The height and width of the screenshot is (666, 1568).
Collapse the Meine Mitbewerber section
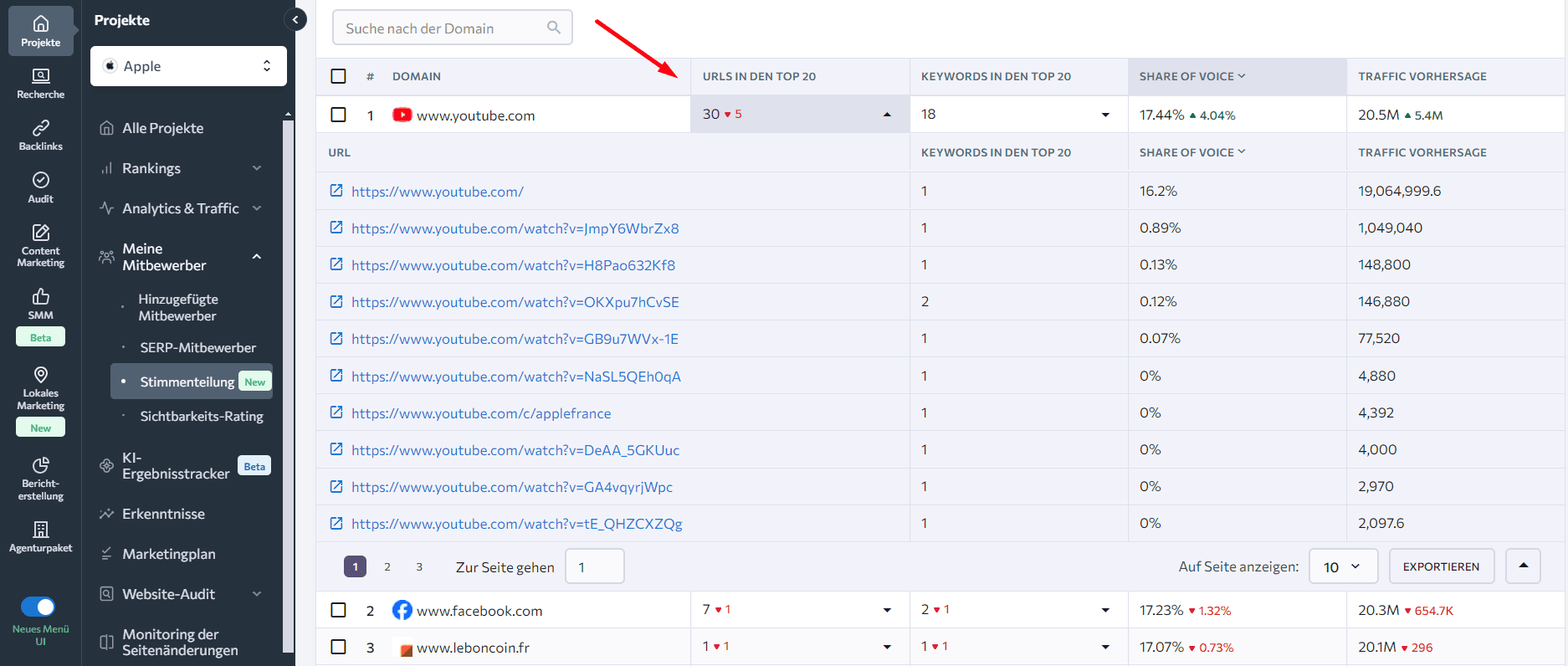point(257,257)
